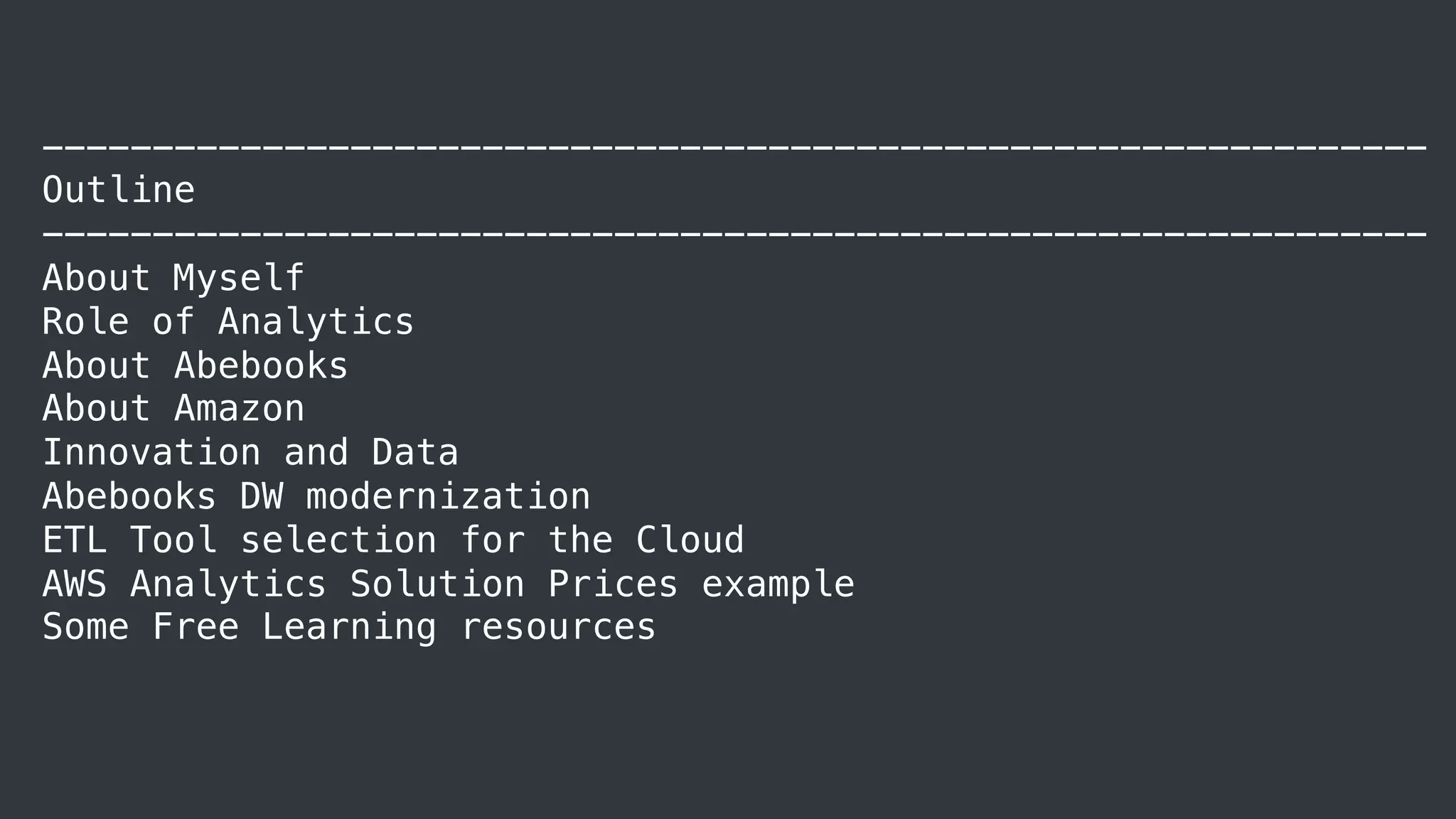Click the dashed divider below the Outline title
Viewport: 1456px width, 819px height.
point(734,234)
